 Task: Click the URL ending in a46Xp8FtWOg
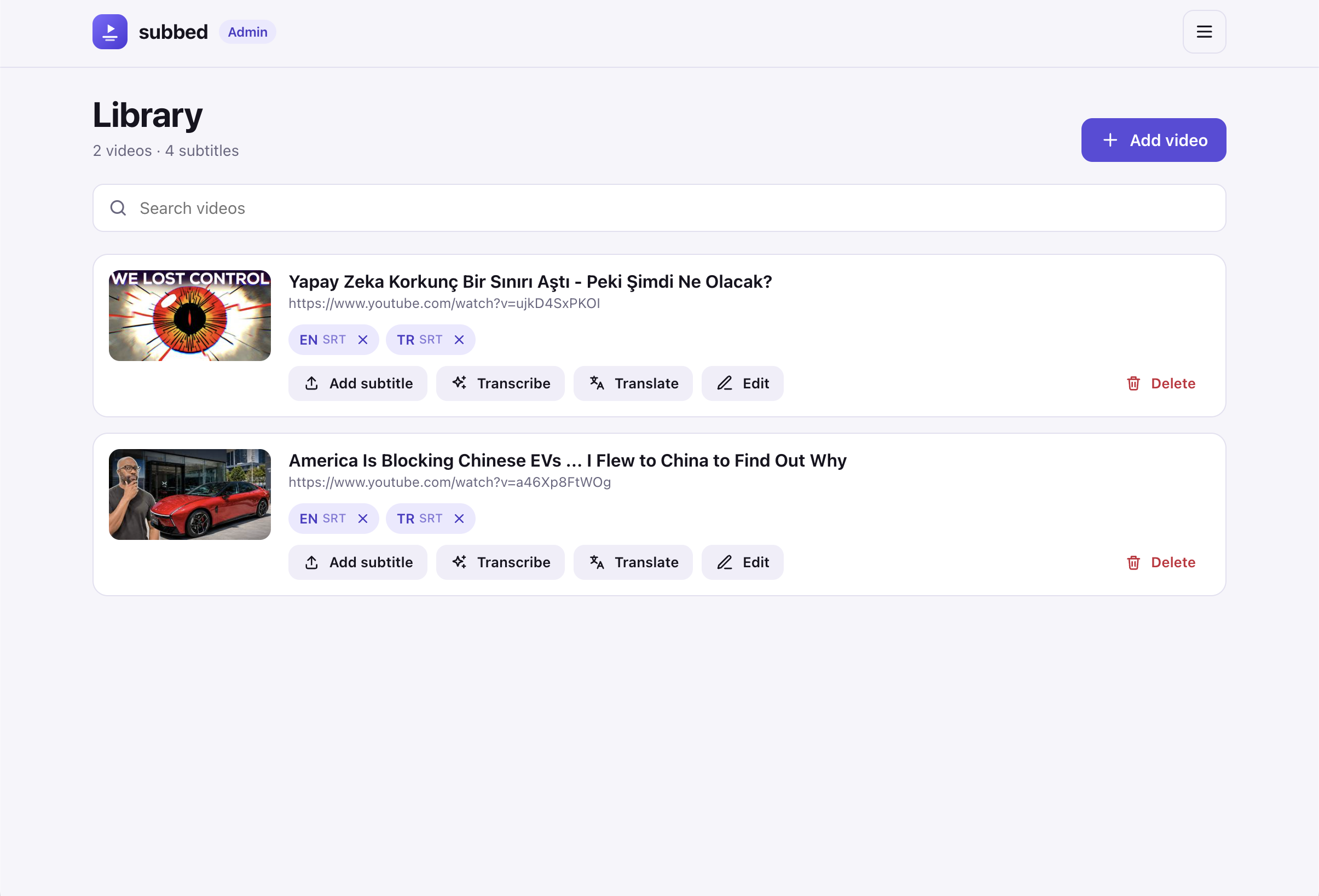click(x=449, y=482)
